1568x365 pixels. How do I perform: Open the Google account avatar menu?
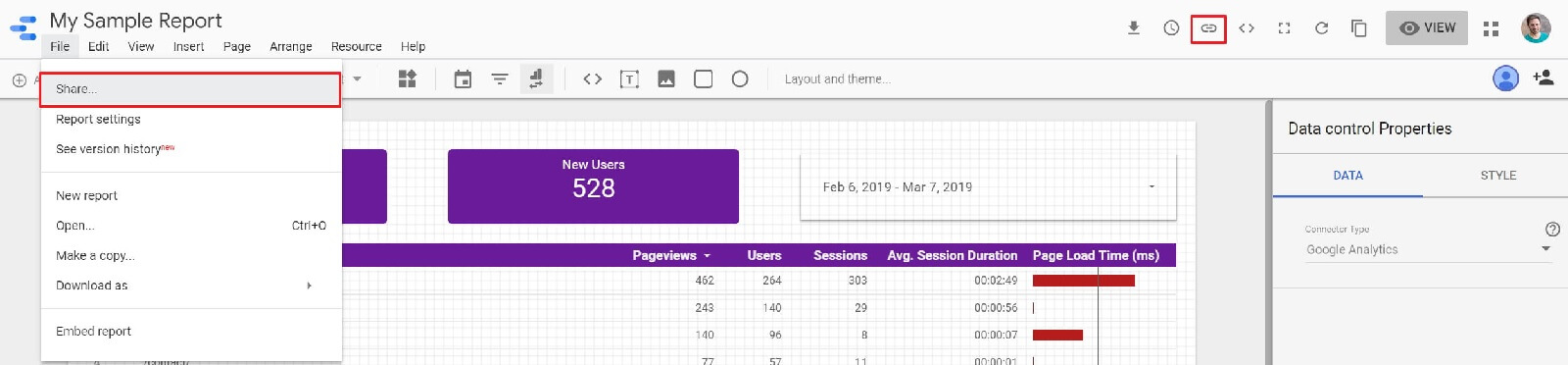tap(1536, 28)
